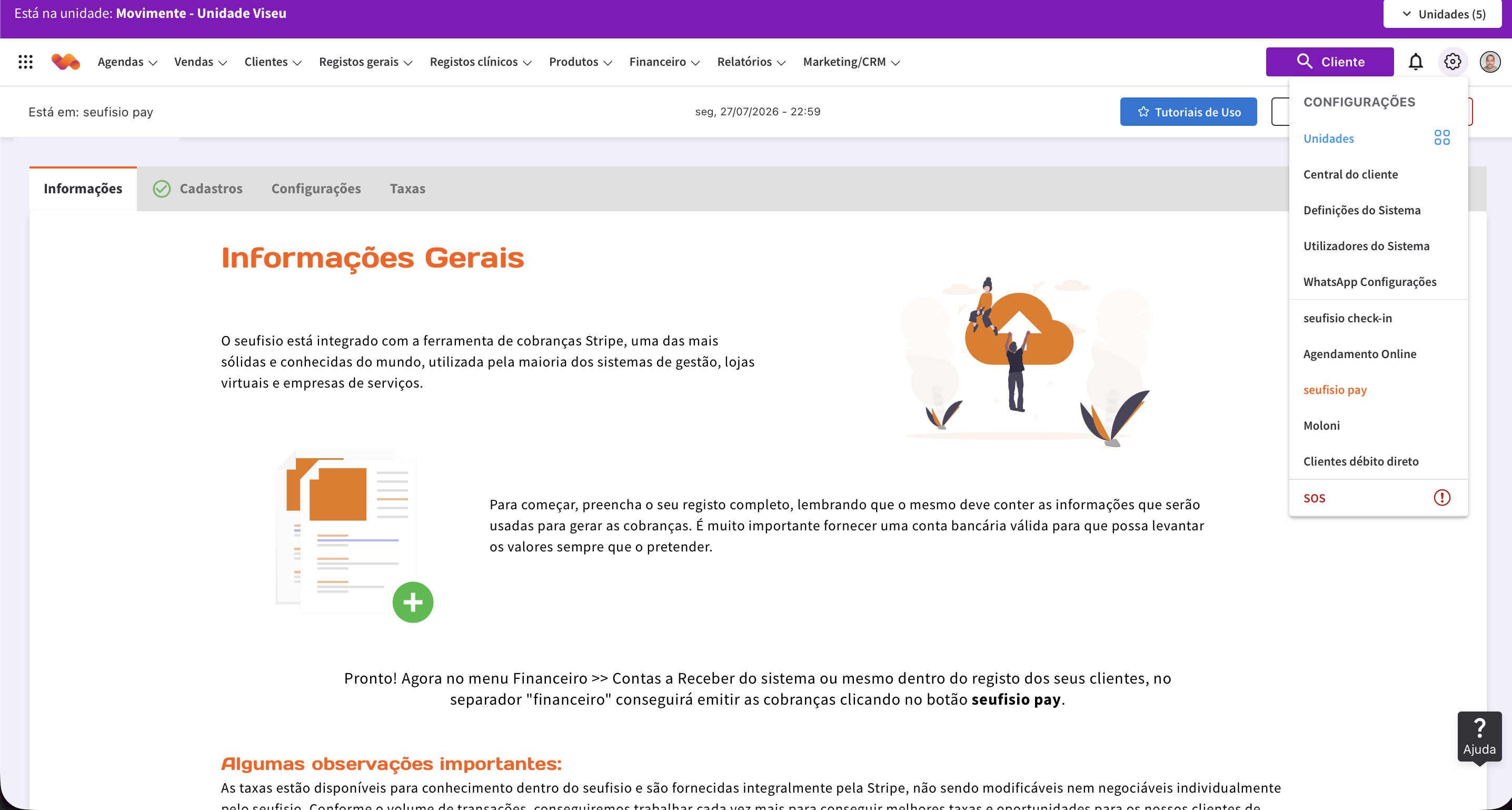Click the search magnifier in Cliente button

[1304, 61]
